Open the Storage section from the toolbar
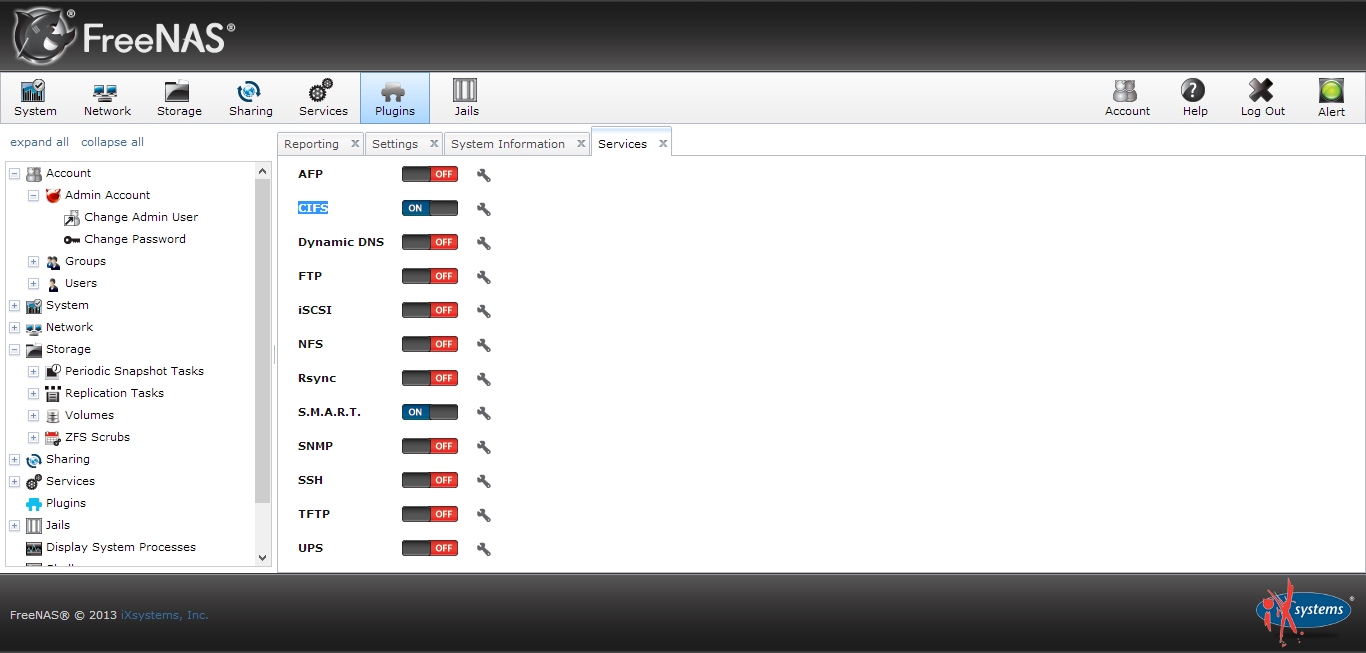 point(179,97)
